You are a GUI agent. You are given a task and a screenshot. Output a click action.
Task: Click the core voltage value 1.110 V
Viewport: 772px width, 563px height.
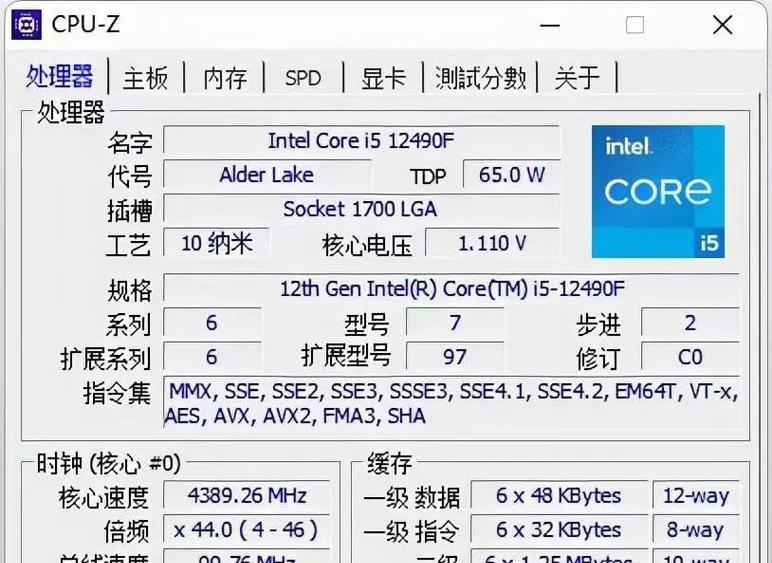[x=492, y=243]
